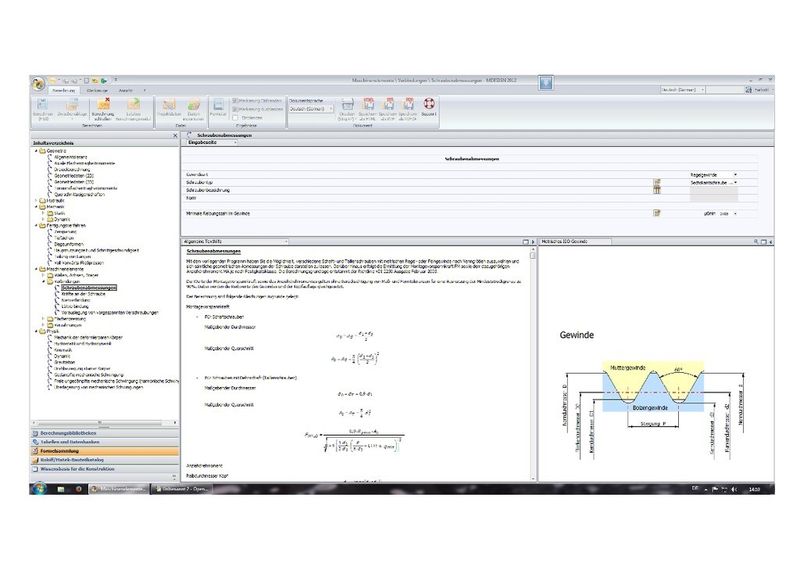Click the Schraubenbezeichnung input field
The image size is (800, 566).
[713, 190]
